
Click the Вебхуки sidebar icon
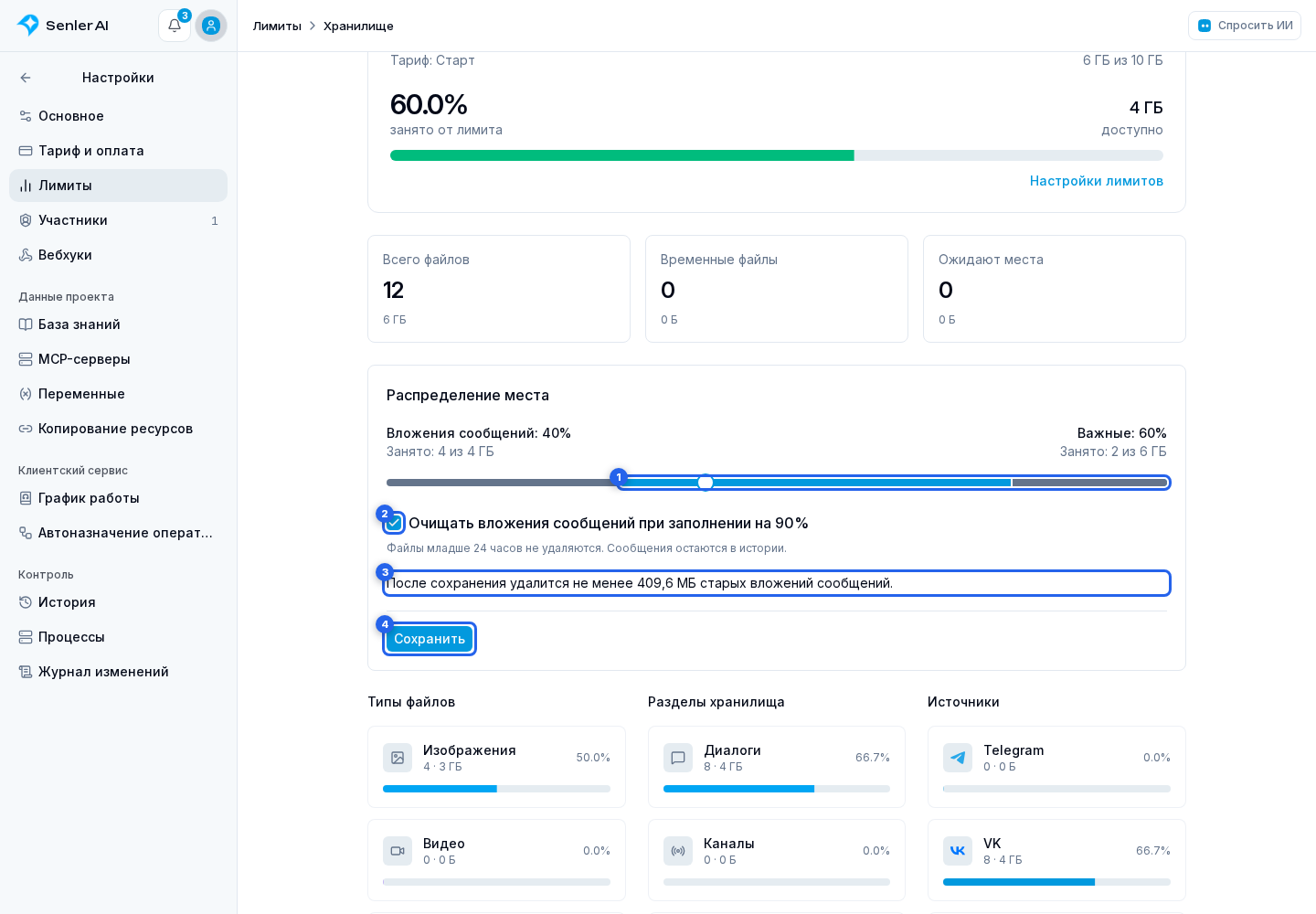pos(26,255)
